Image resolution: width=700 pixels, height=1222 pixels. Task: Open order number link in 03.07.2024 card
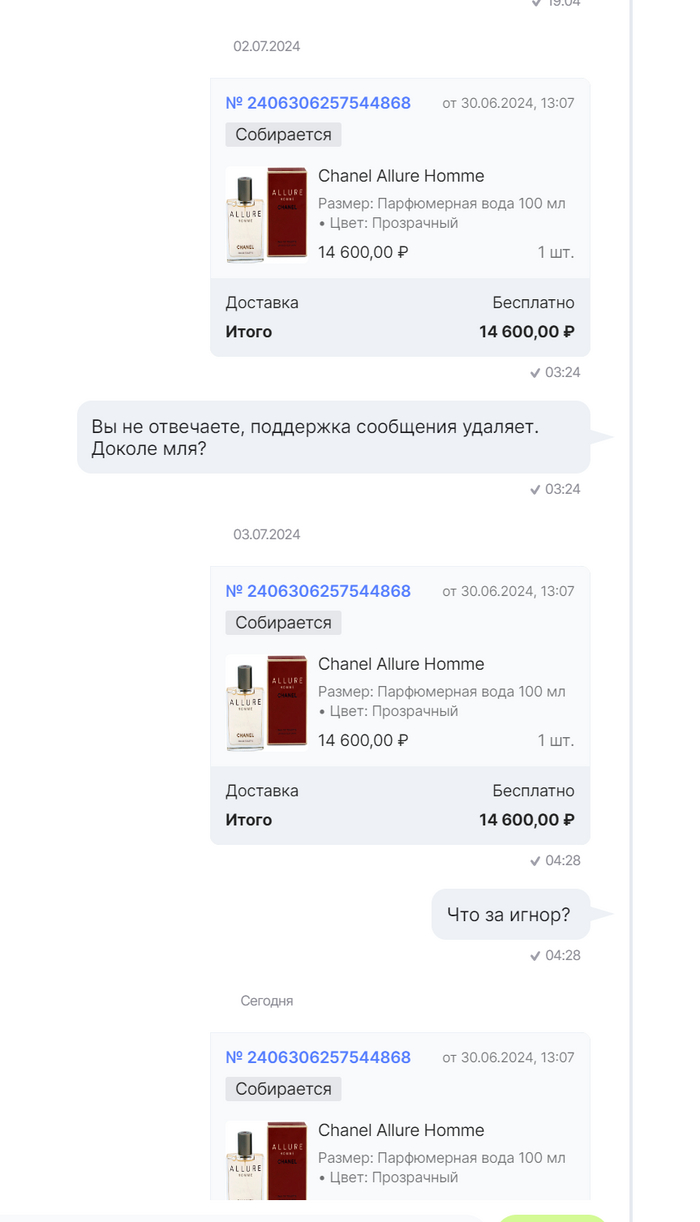(318, 591)
